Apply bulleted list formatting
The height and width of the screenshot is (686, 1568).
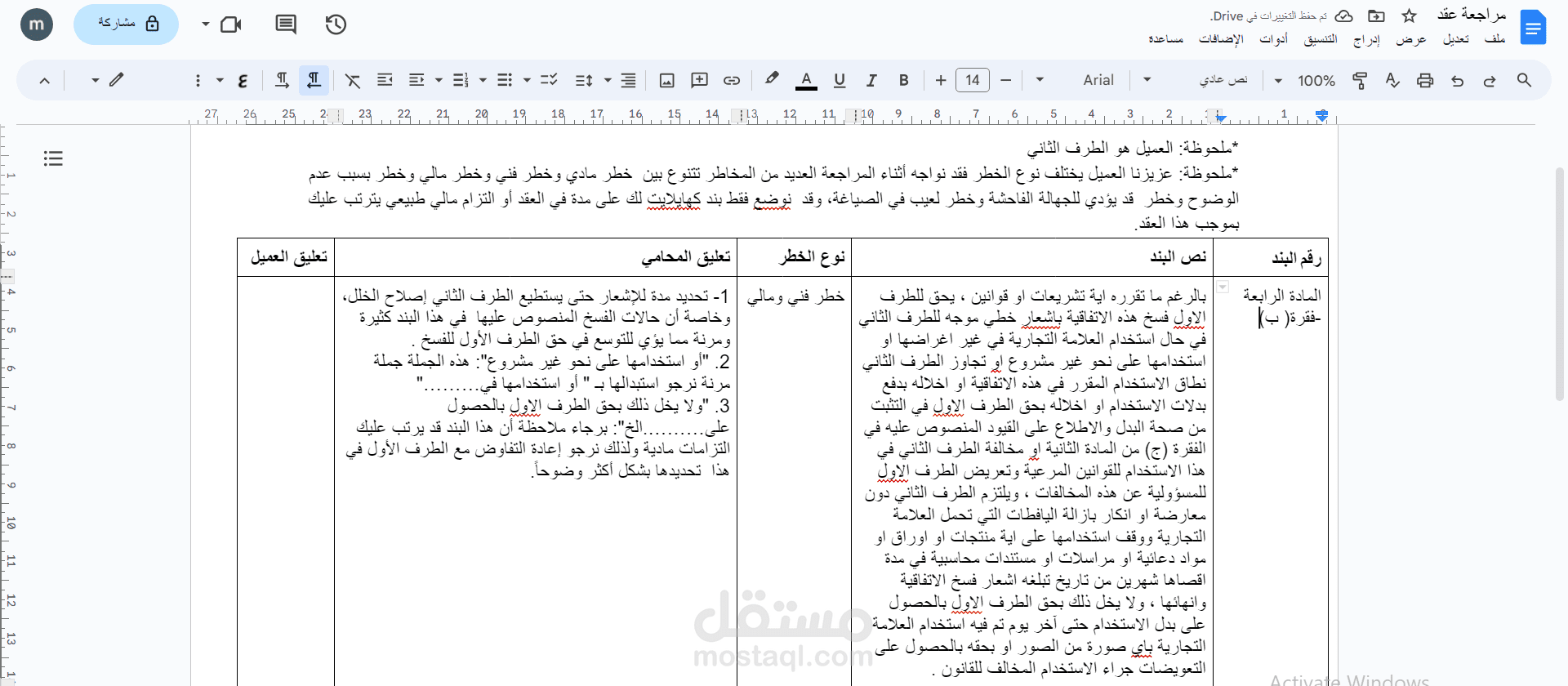tap(505, 80)
